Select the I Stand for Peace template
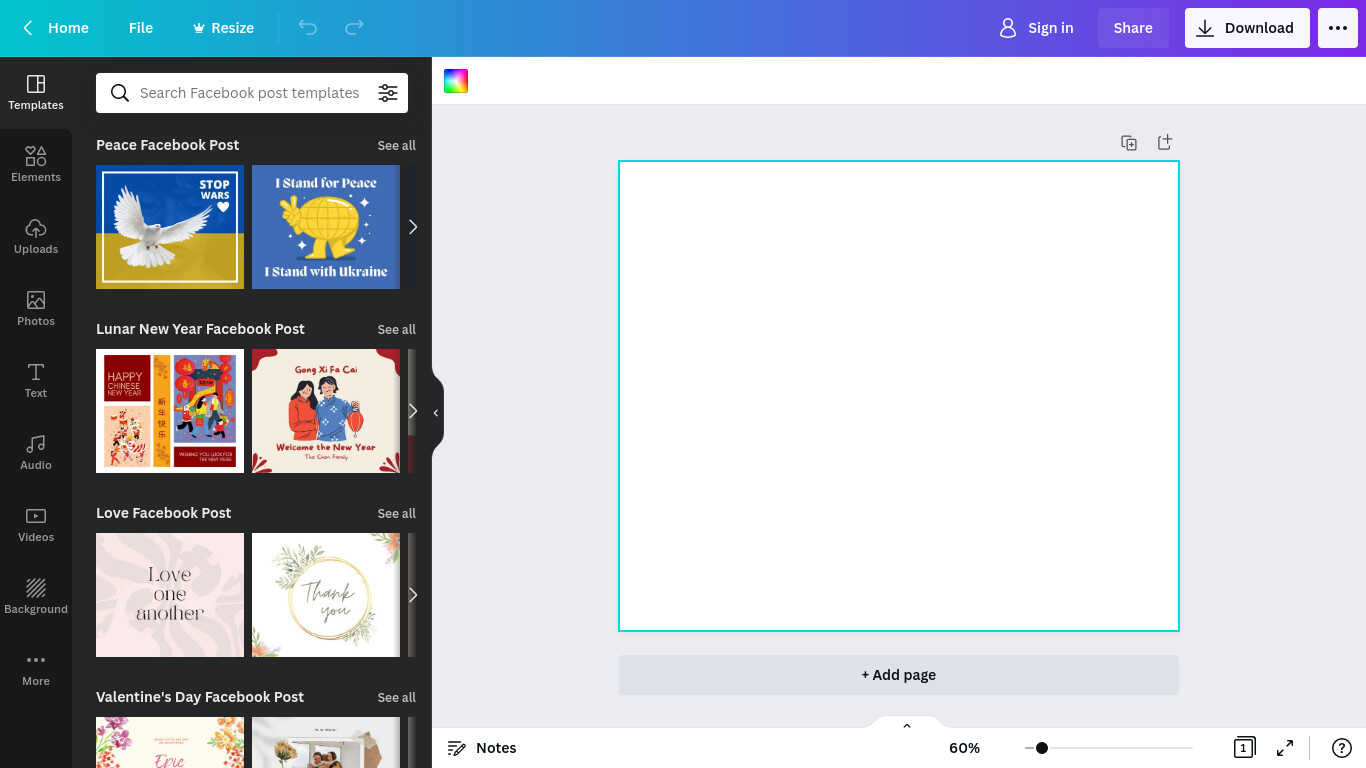Image resolution: width=1366 pixels, height=768 pixels. (x=326, y=227)
